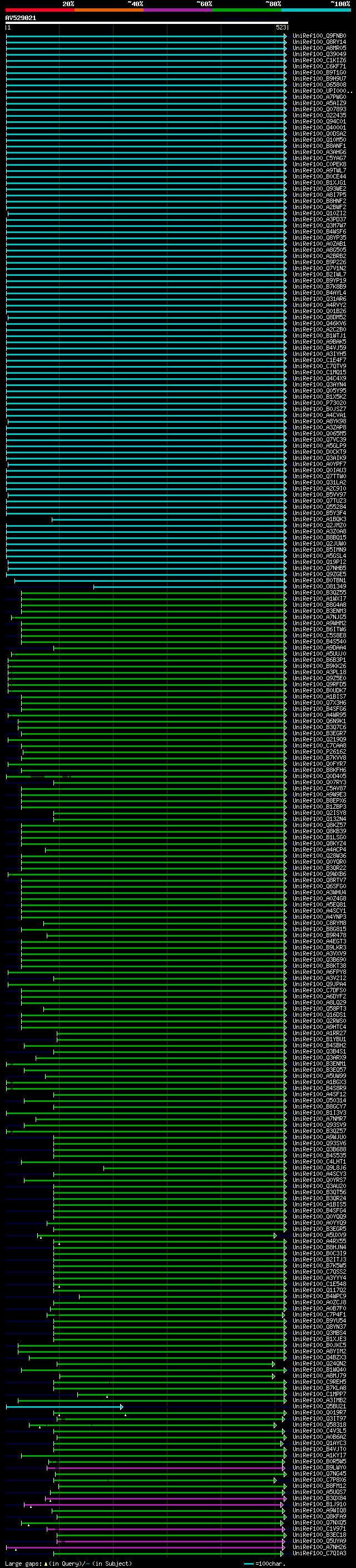Select hit label UniRef100_B9LWY0
Screen dimensions: 356x1568
319,1467
